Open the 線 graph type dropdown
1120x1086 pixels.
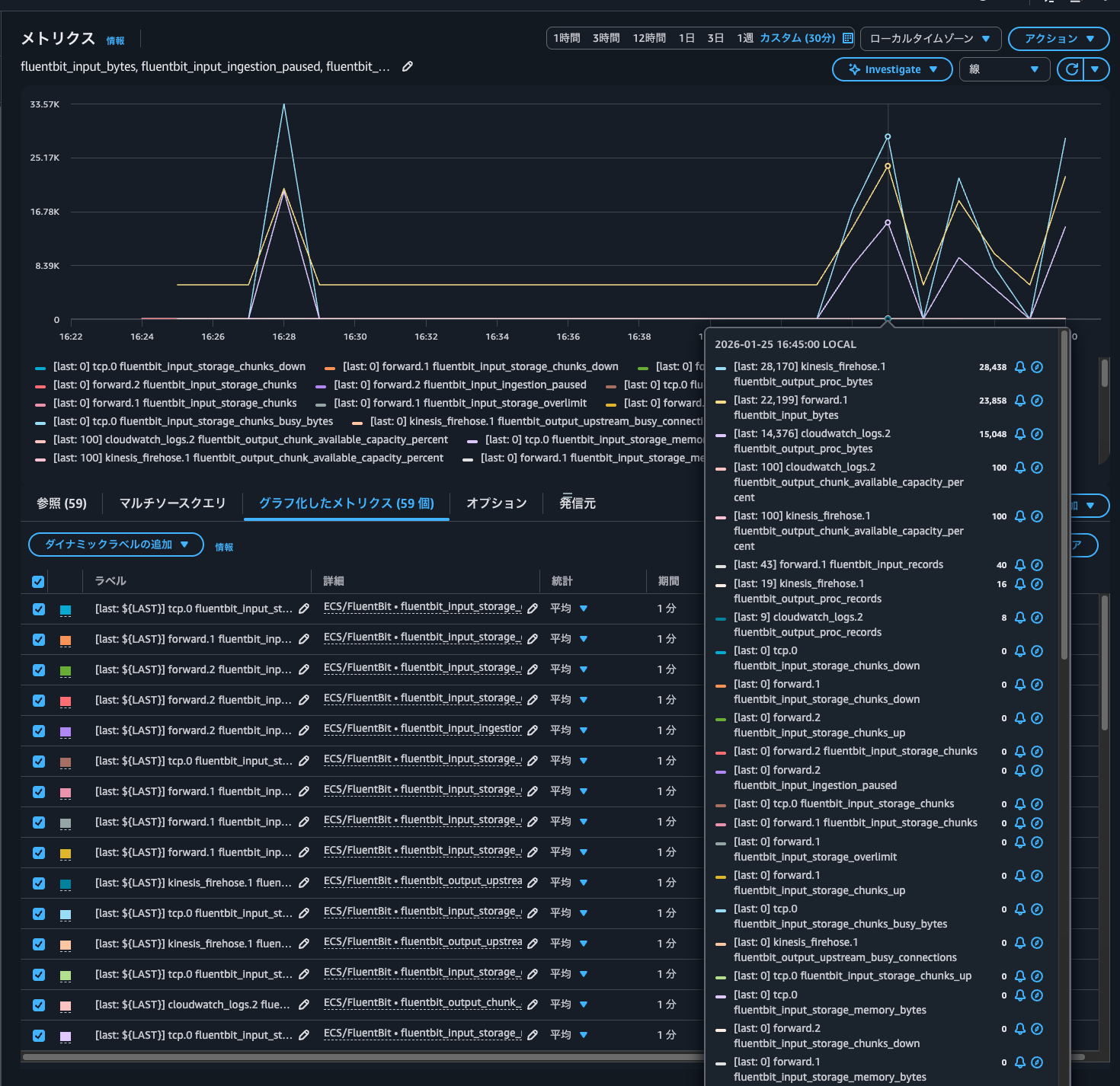click(1003, 69)
